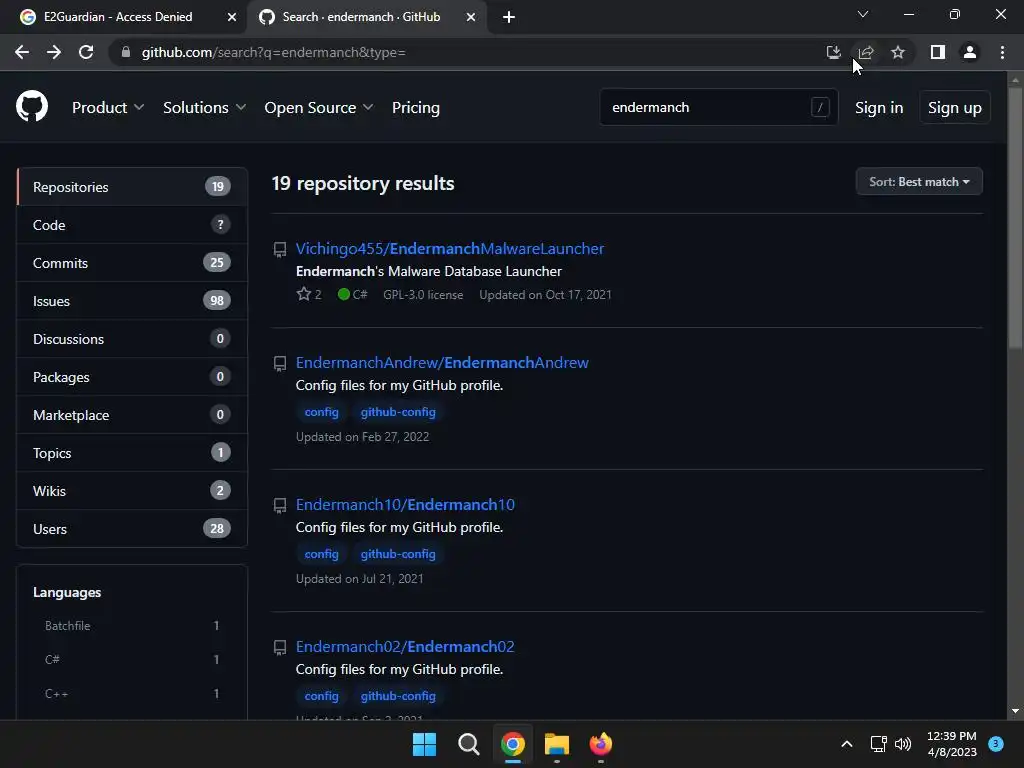Click the star count on EndermanchMalwareLauncher

pyautogui.click(x=309, y=295)
